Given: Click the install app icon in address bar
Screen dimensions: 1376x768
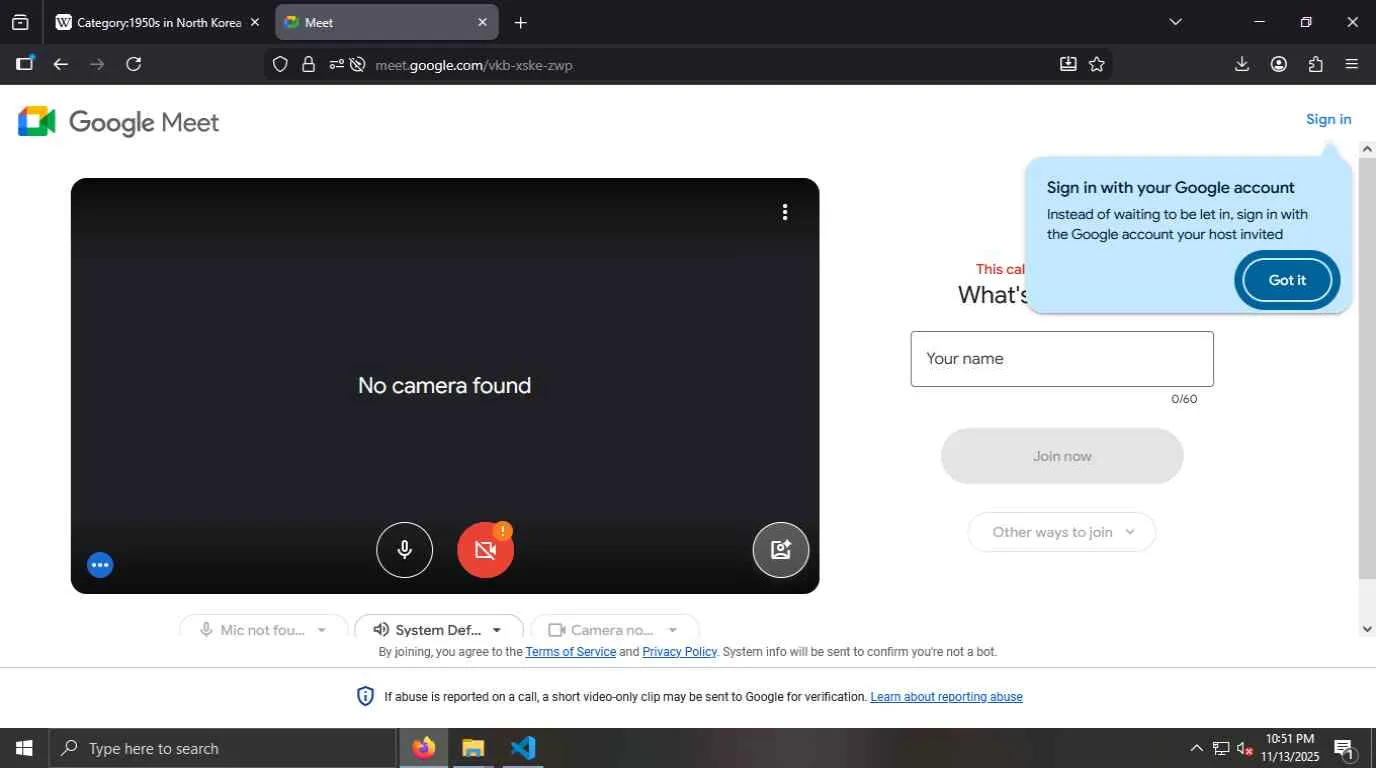Looking at the screenshot, I should (x=1068, y=64).
